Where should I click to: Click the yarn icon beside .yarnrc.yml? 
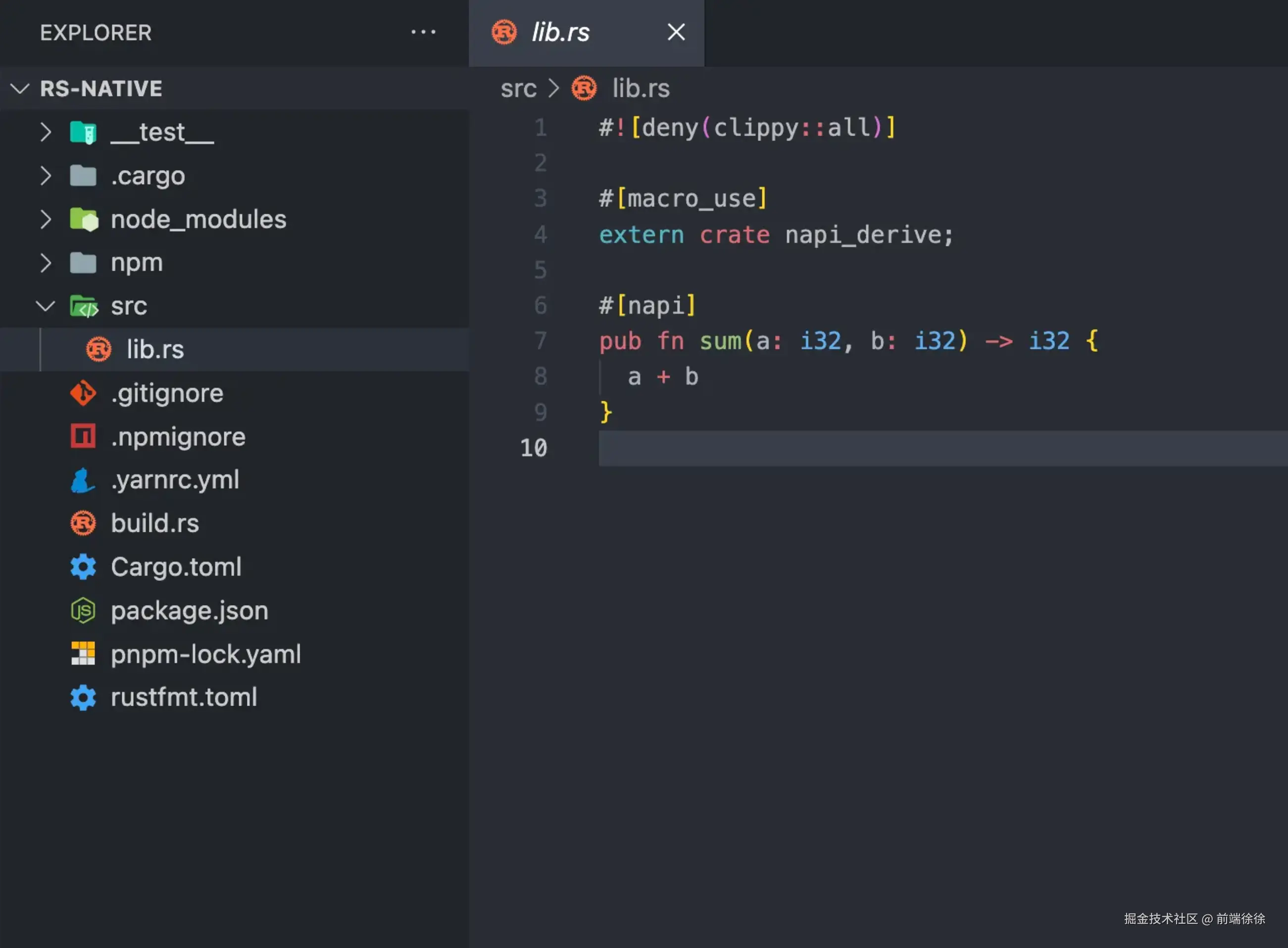pyautogui.click(x=83, y=480)
